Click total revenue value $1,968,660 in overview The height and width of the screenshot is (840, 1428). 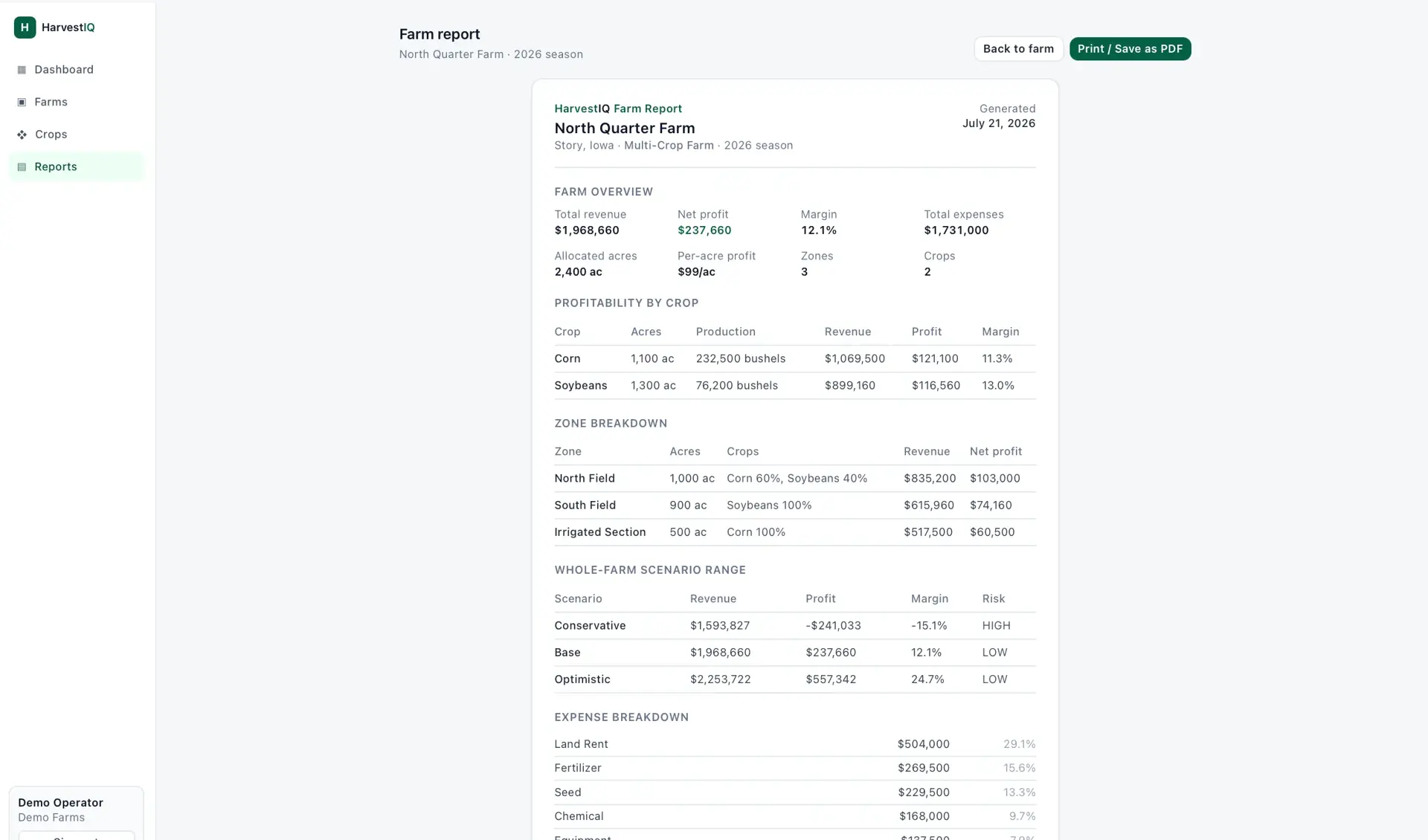coord(587,230)
